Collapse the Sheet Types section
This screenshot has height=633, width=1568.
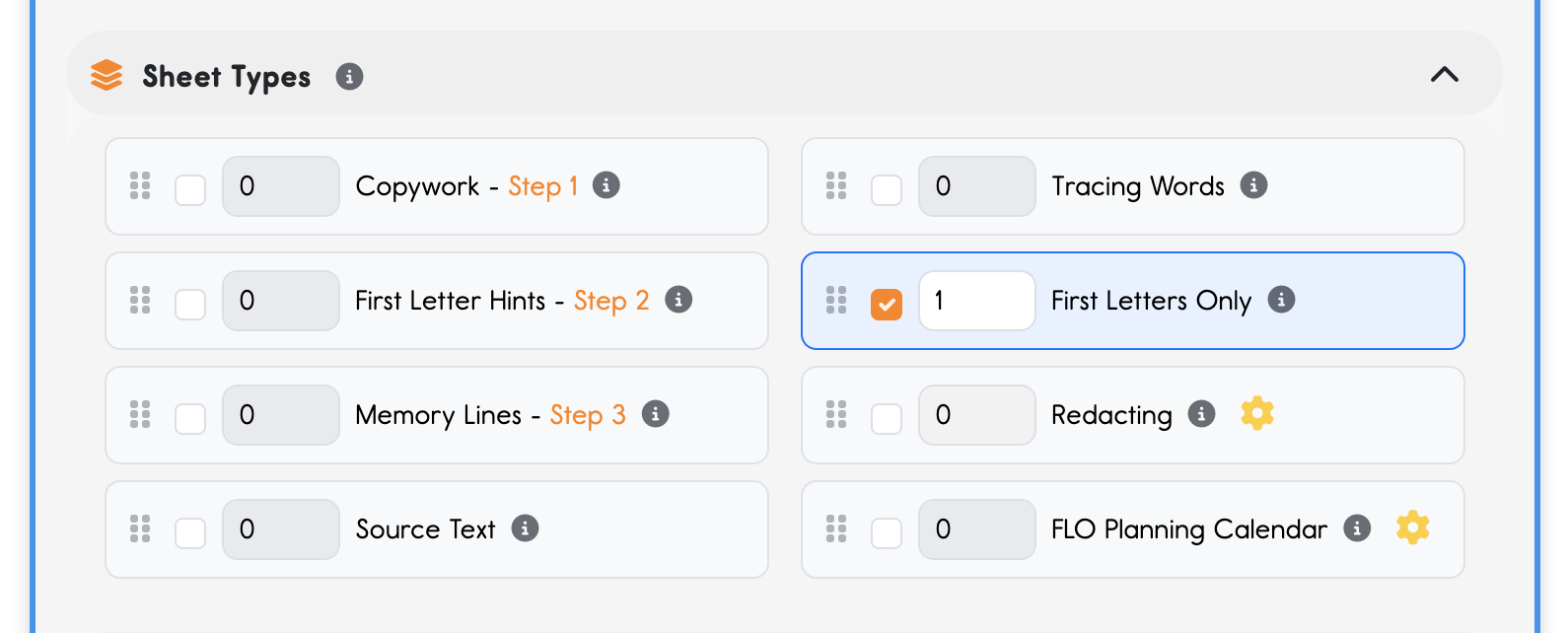pos(1445,75)
